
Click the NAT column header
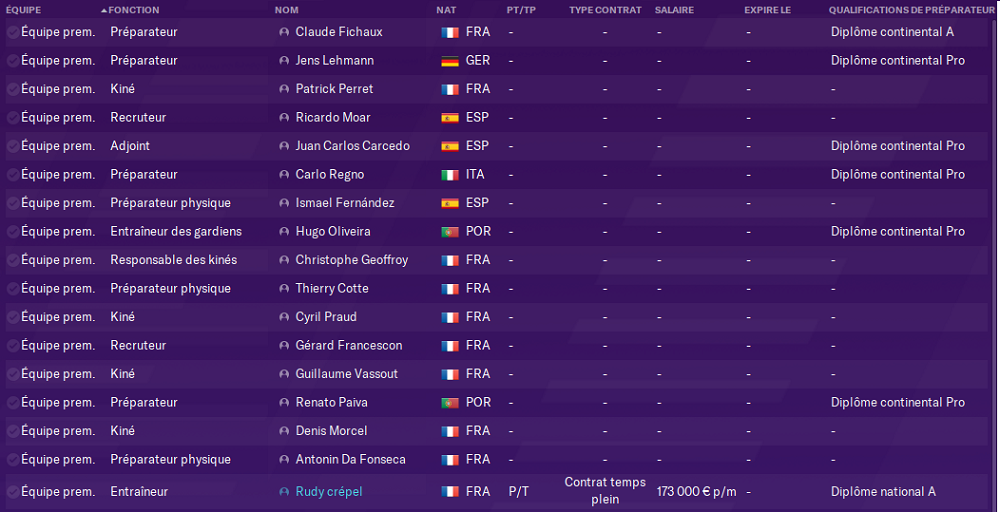pos(446,10)
